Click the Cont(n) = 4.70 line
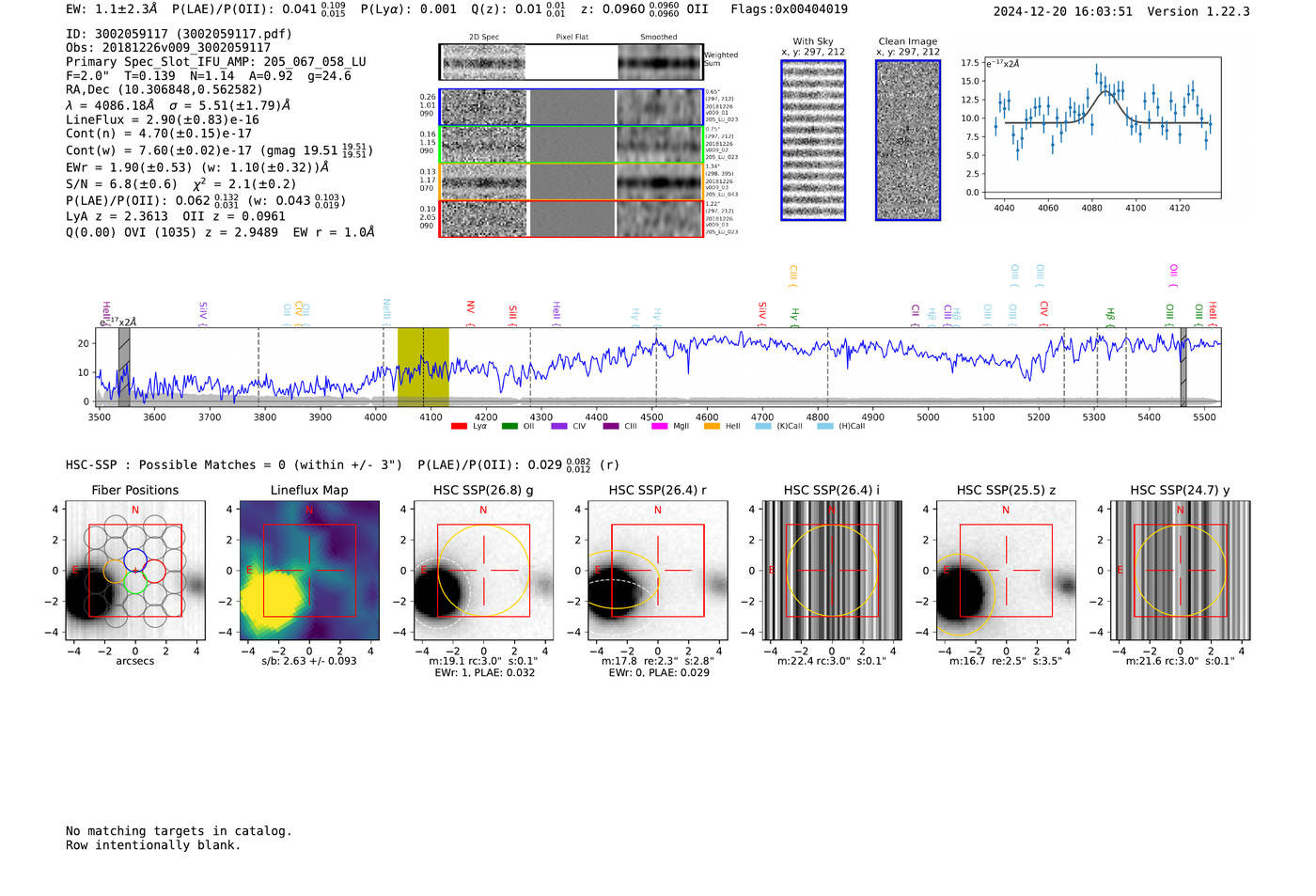The image size is (1316, 896). click(159, 134)
